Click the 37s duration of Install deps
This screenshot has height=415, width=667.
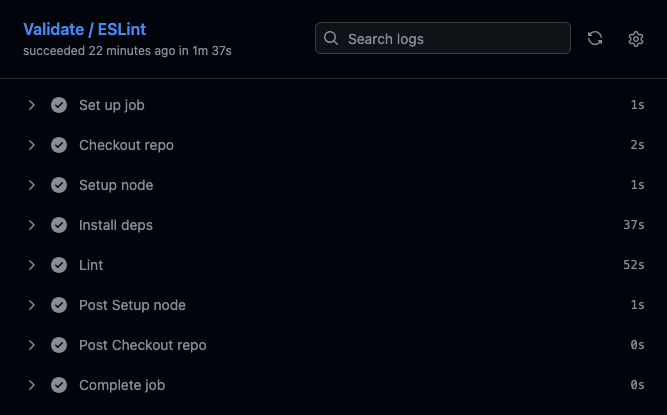pos(633,225)
